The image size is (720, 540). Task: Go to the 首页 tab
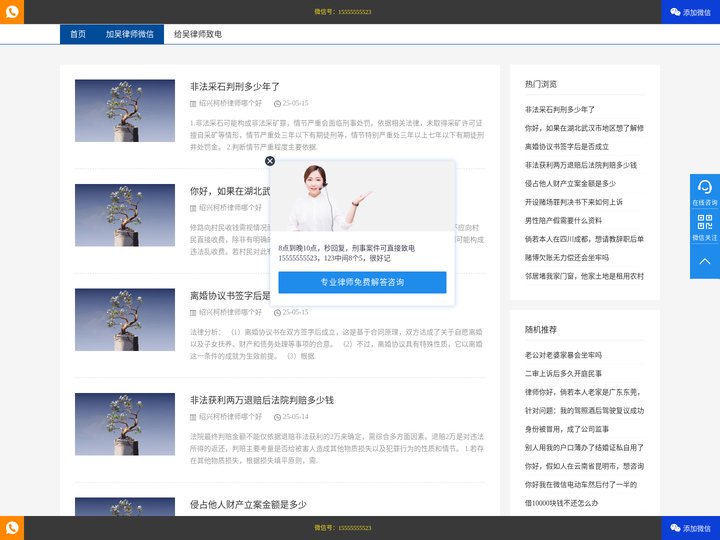click(x=78, y=34)
